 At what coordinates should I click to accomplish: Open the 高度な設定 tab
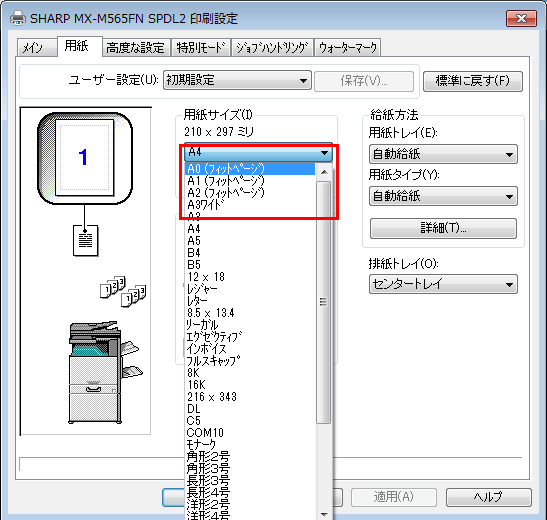pos(136,47)
